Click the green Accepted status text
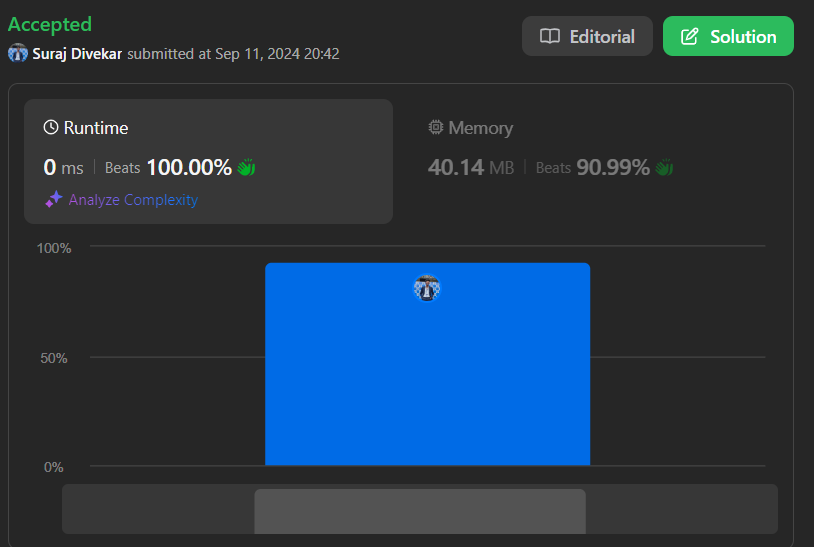This screenshot has height=547, width=814. click(x=50, y=24)
